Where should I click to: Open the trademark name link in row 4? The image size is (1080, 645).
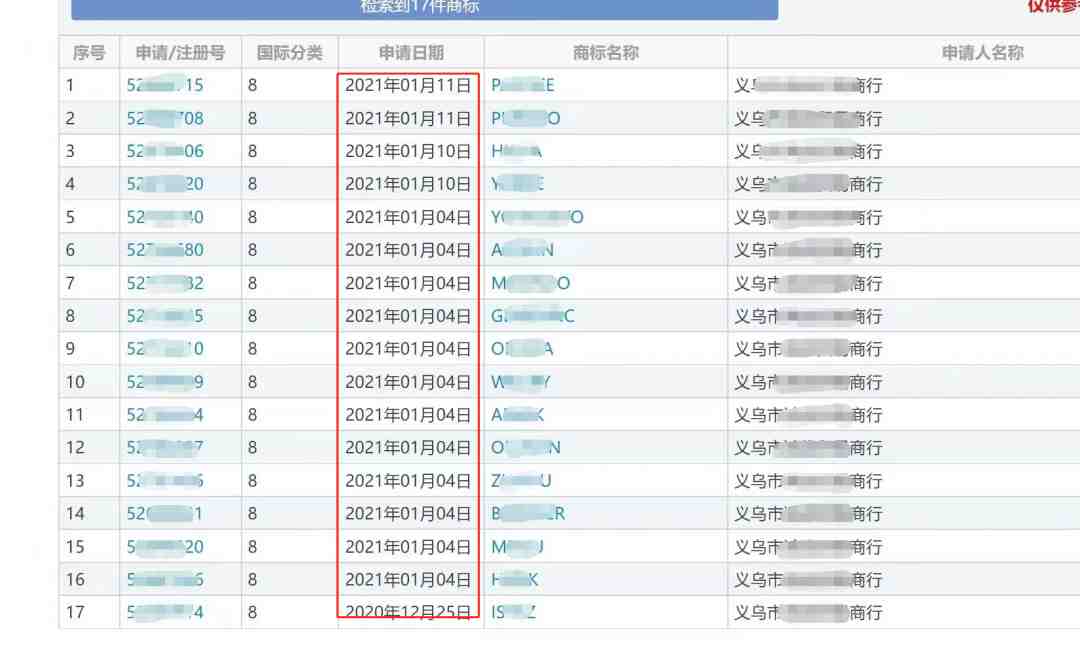coord(518,184)
